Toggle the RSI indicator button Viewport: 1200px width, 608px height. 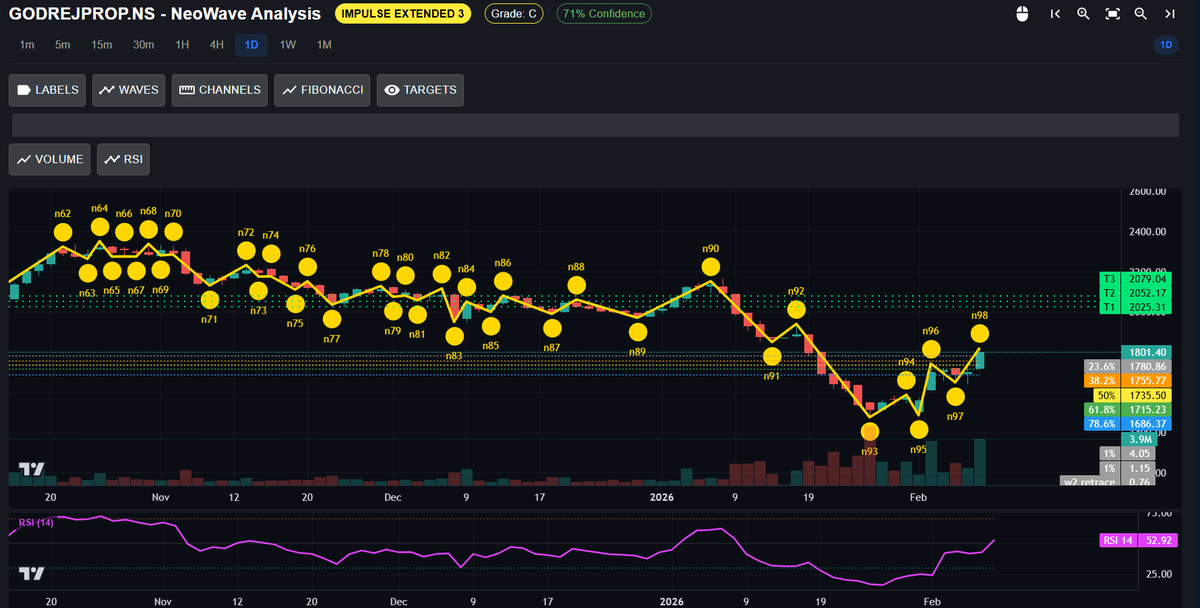(x=124, y=159)
